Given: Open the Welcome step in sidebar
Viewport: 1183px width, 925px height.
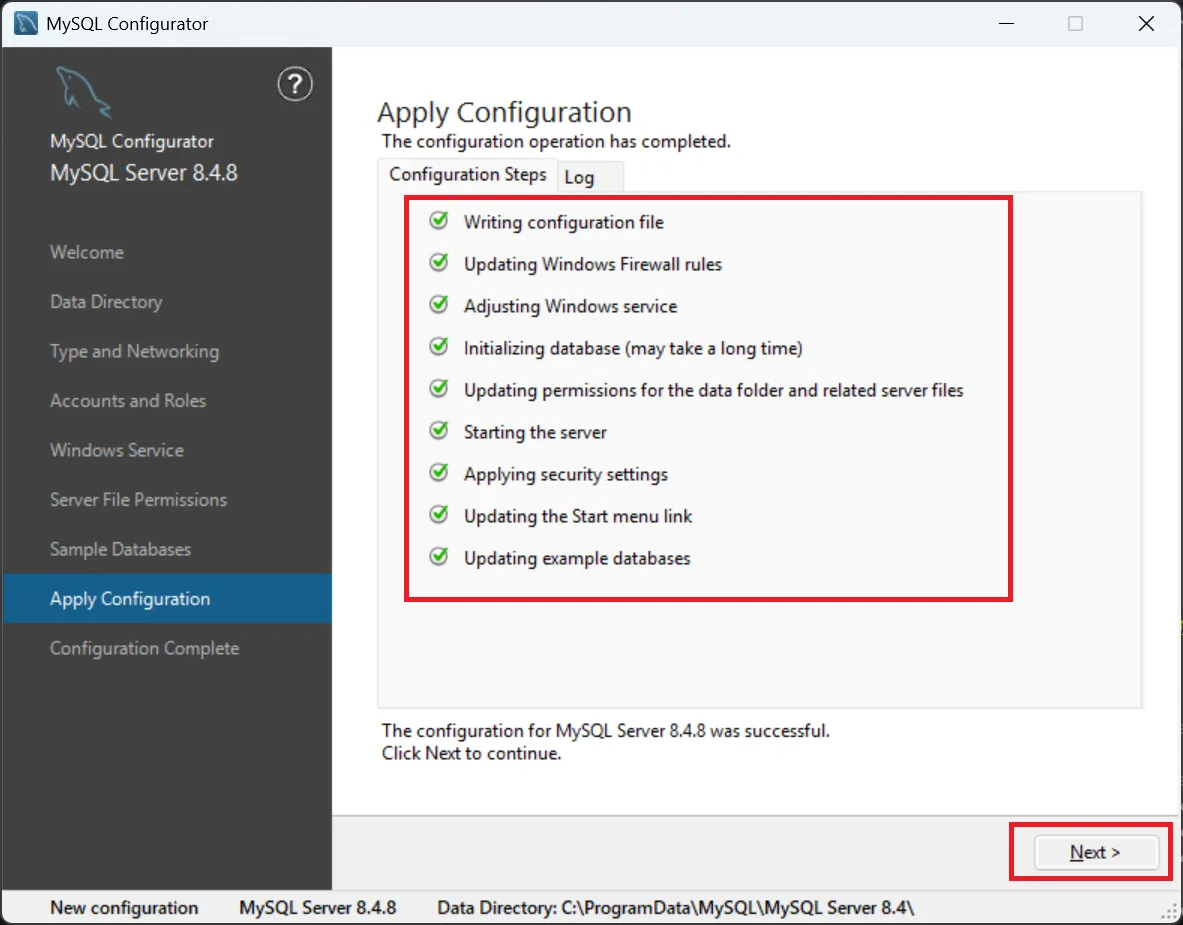Looking at the screenshot, I should [x=87, y=252].
